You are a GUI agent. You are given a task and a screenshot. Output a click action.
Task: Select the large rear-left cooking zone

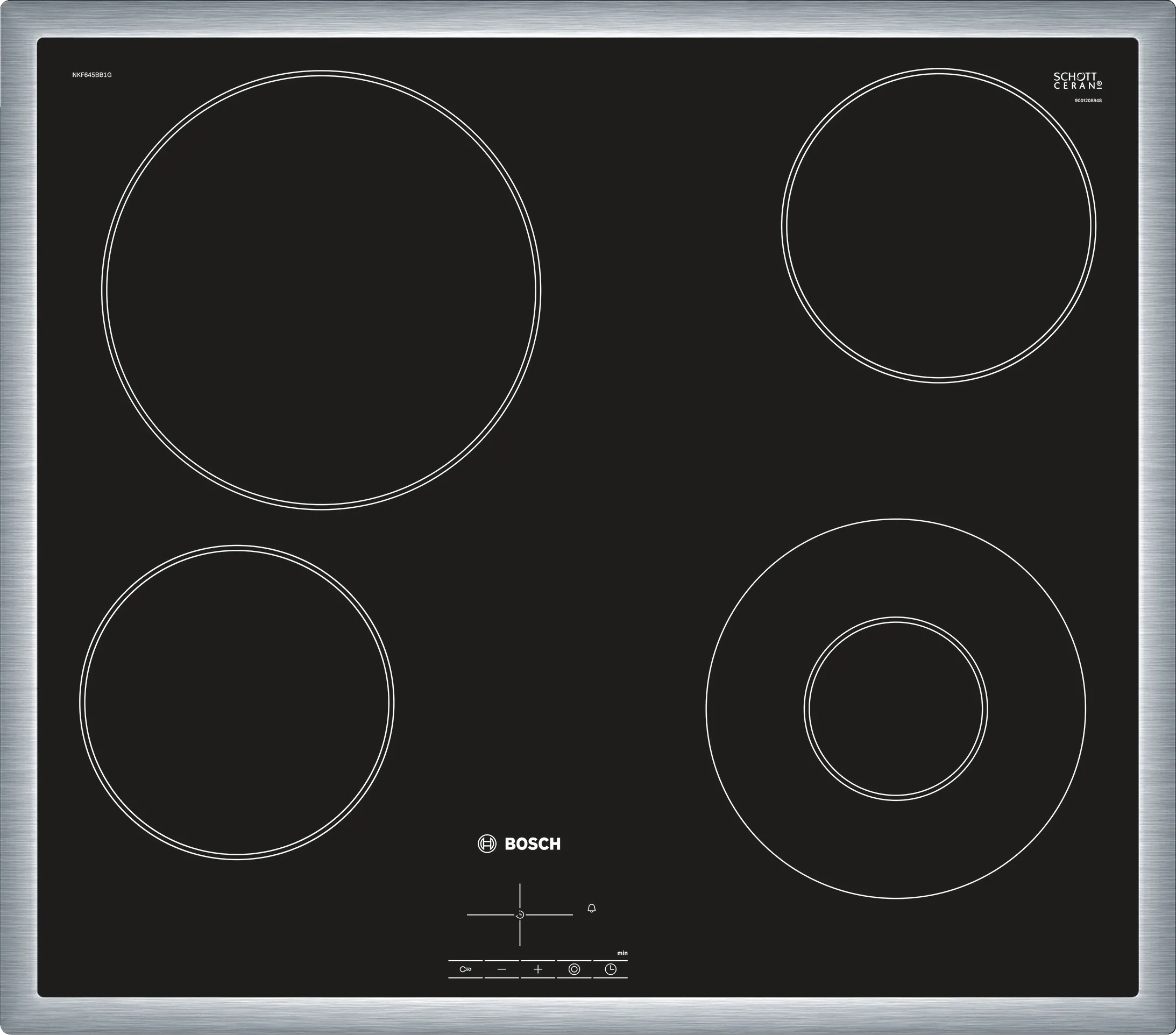click(x=321, y=290)
